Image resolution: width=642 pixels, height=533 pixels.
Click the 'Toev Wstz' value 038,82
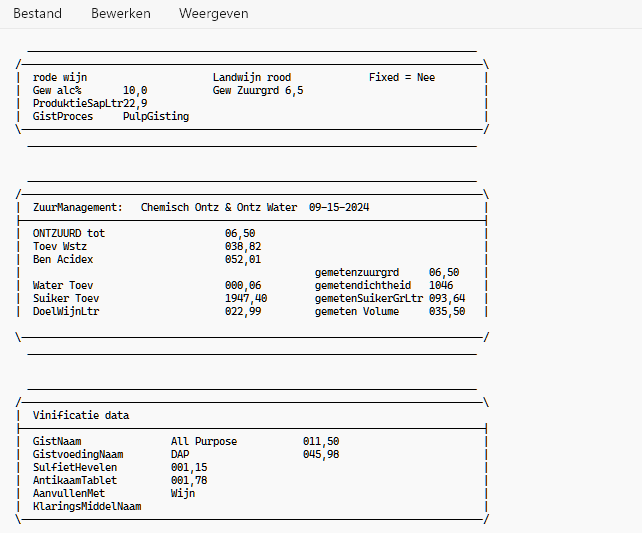point(243,246)
